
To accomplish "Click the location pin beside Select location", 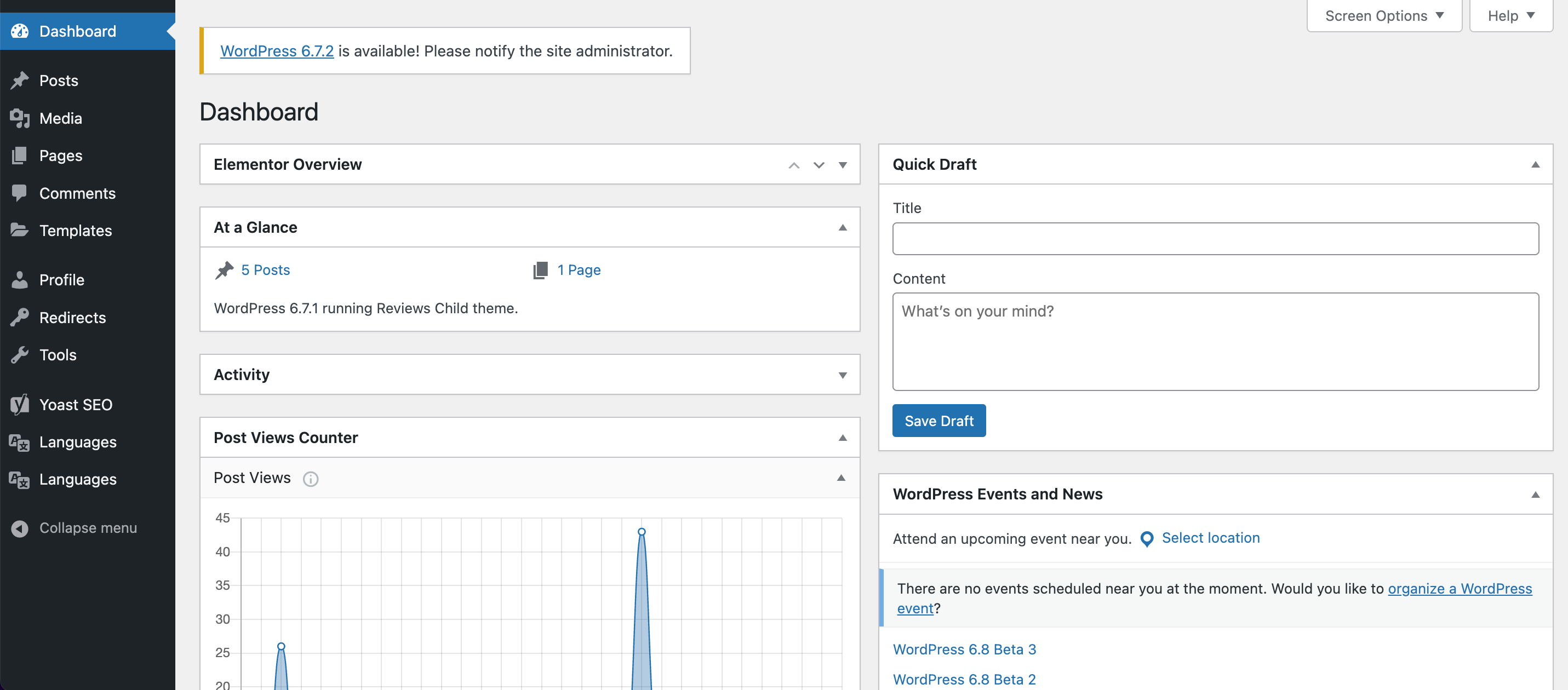I will (1147, 539).
